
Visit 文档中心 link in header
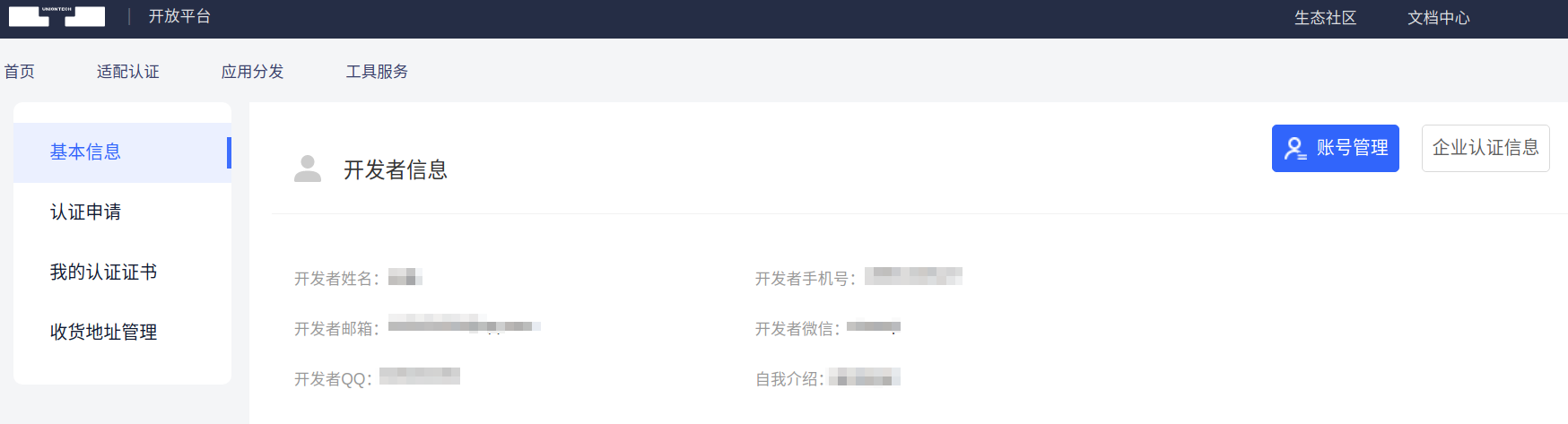click(x=1439, y=18)
